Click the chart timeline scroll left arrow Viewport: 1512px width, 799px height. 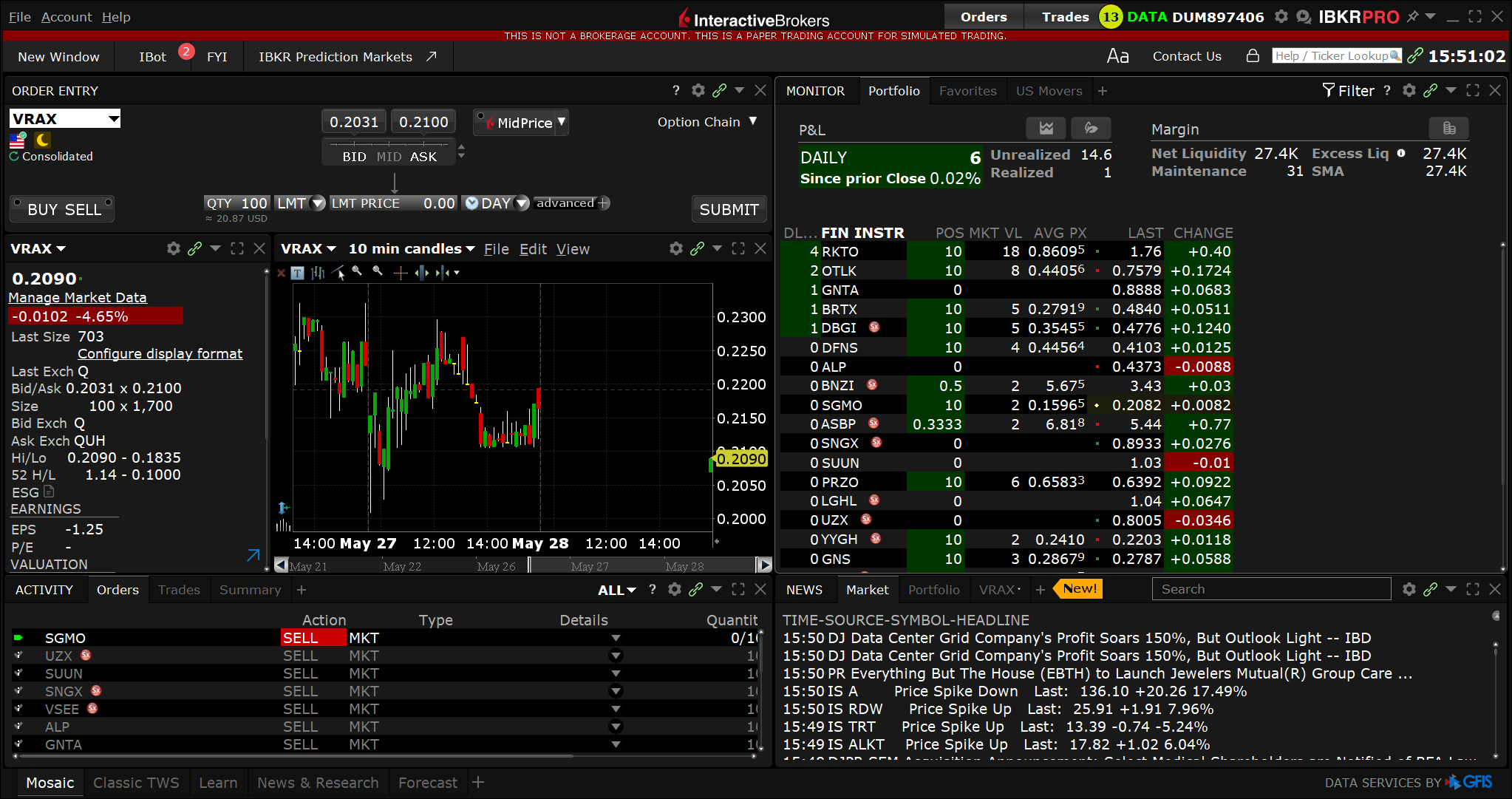point(281,565)
